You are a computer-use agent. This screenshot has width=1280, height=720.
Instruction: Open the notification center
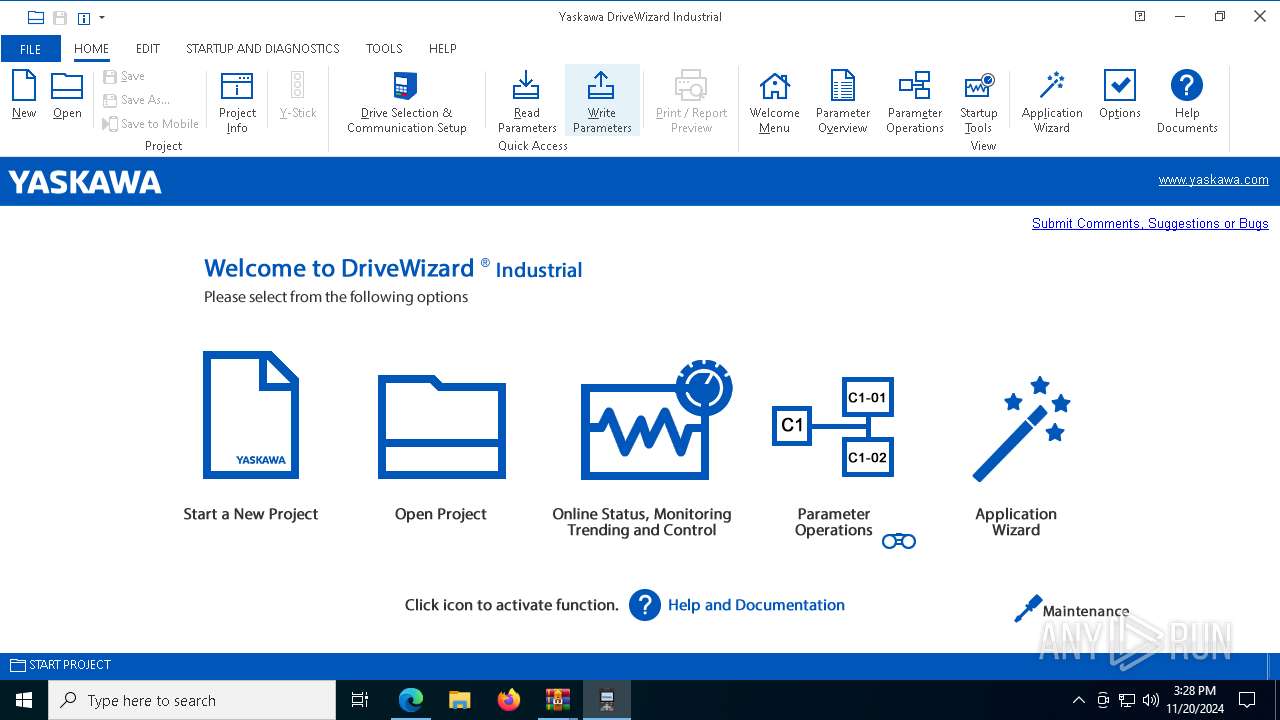(1247, 700)
